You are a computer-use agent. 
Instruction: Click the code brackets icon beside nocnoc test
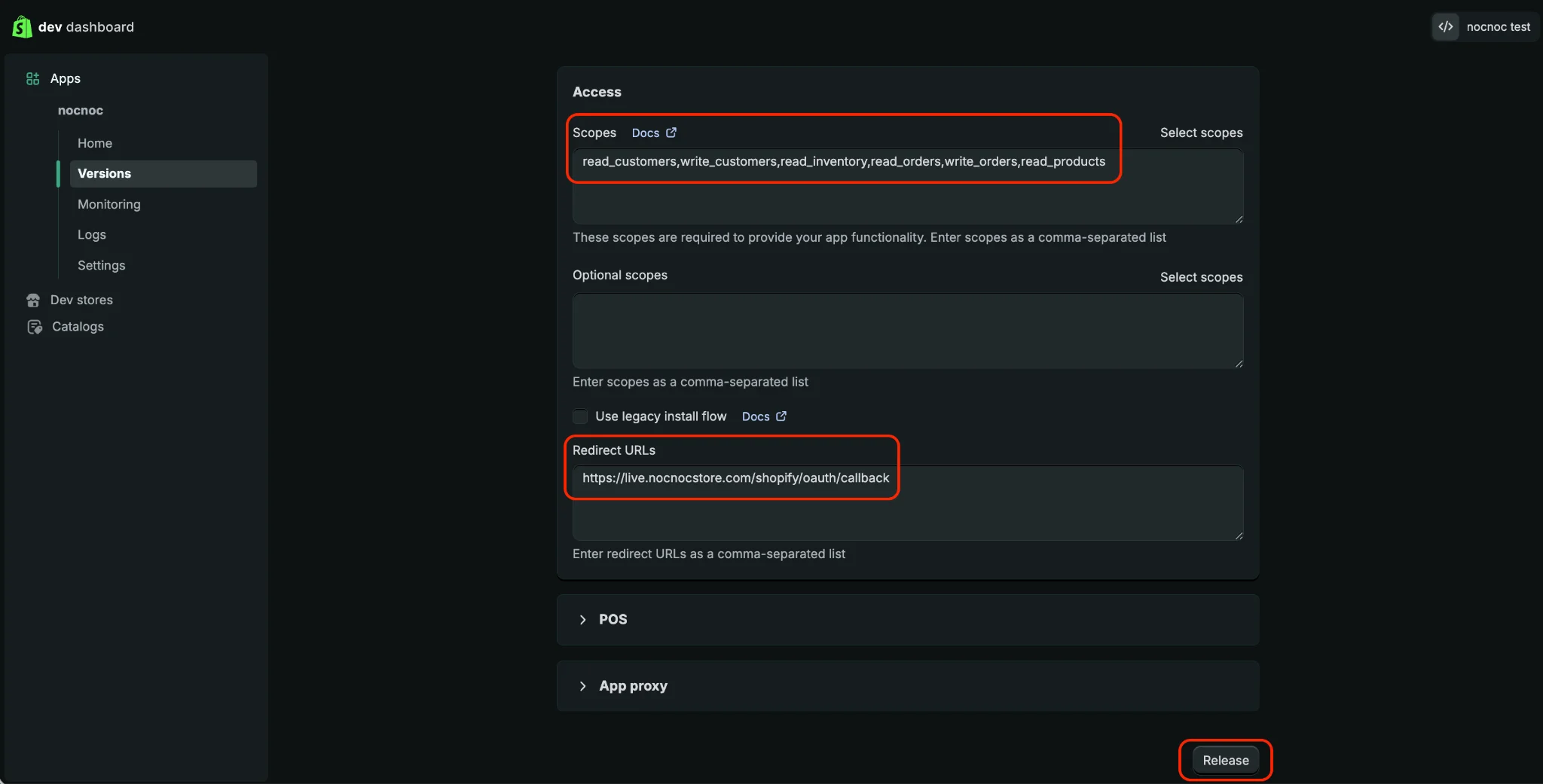point(1445,27)
